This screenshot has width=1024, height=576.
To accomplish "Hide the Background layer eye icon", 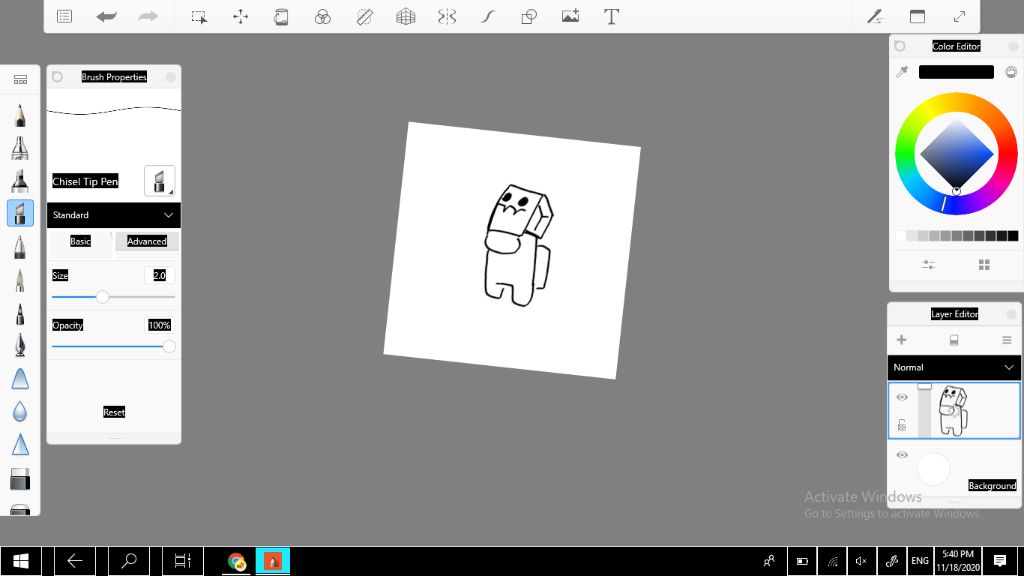I will 902,455.
